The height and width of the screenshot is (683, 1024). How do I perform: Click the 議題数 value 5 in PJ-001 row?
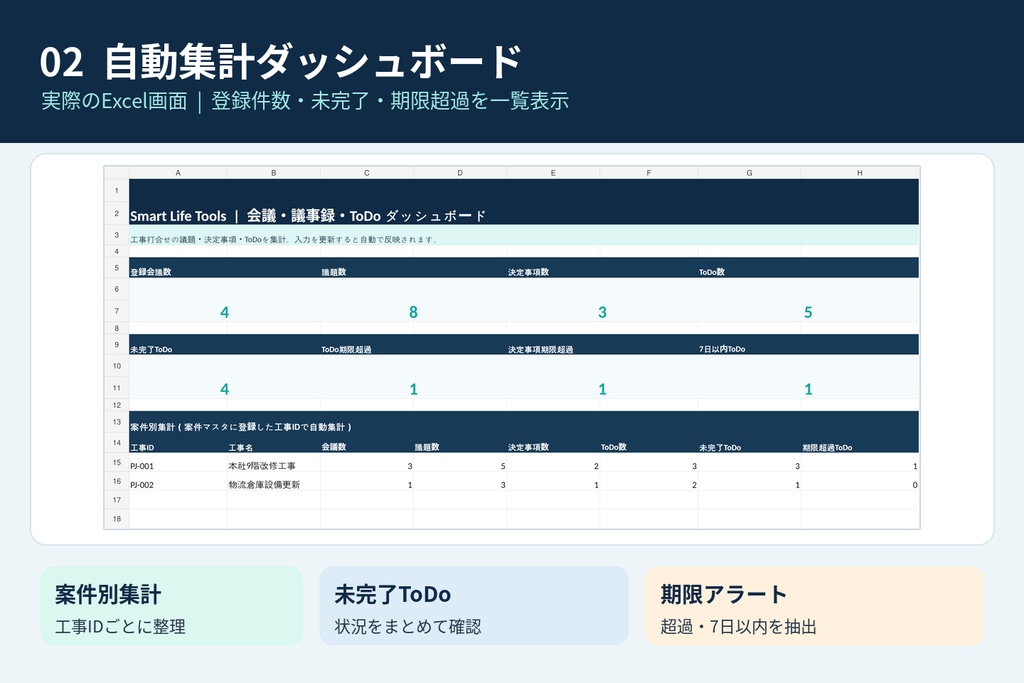click(x=503, y=466)
